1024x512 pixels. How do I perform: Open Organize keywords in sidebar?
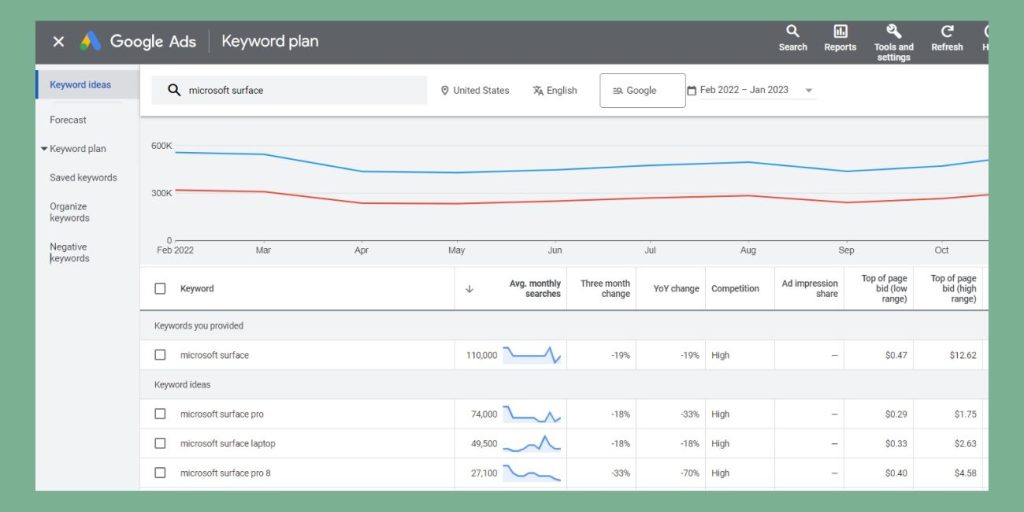click(70, 212)
